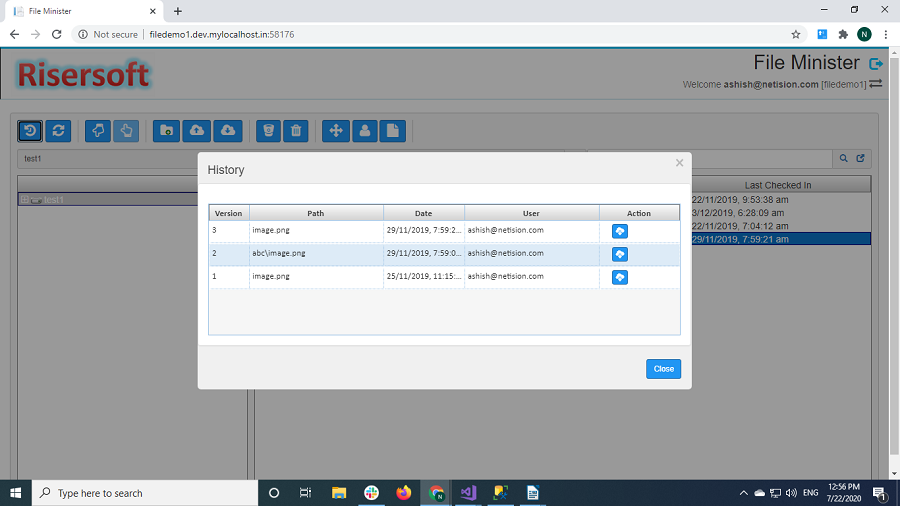Viewport: 900px width, 506px height.
Task: Click the History toolbar button
Action: [x=30, y=131]
